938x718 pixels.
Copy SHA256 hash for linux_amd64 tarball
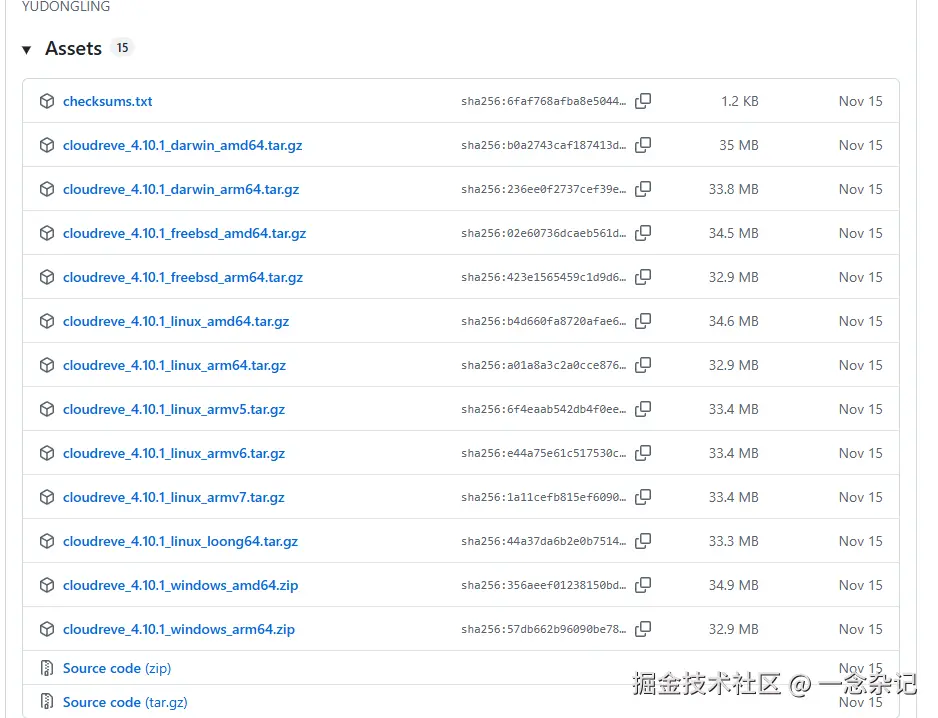tap(643, 321)
